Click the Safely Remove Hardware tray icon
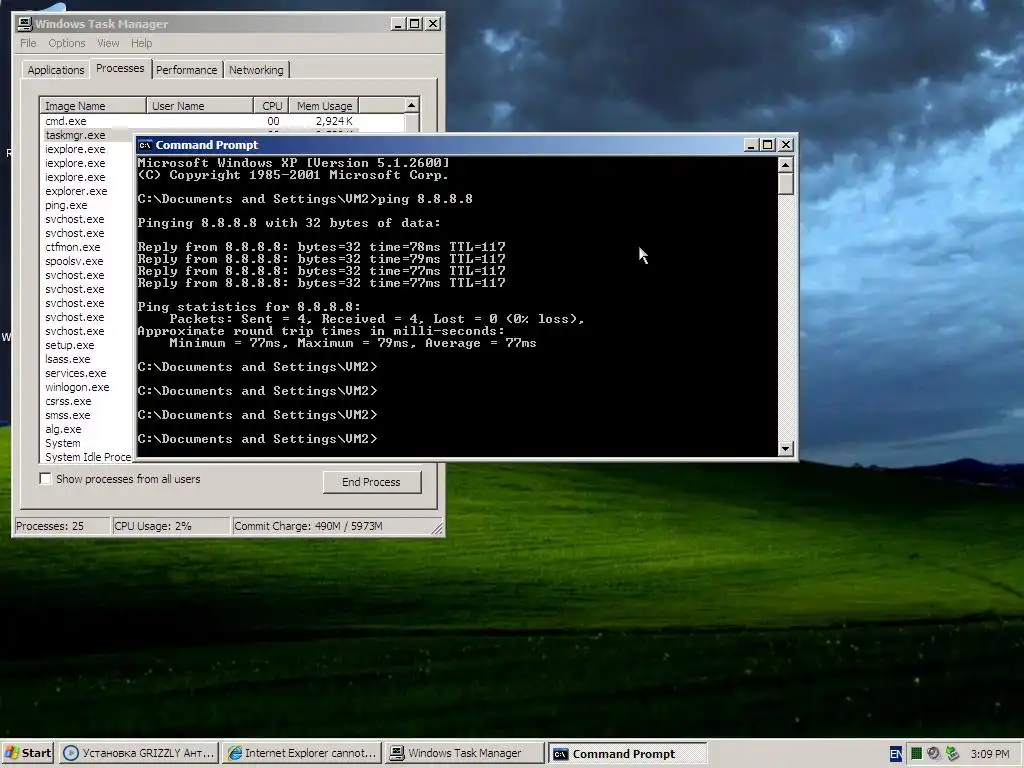 tap(952, 754)
